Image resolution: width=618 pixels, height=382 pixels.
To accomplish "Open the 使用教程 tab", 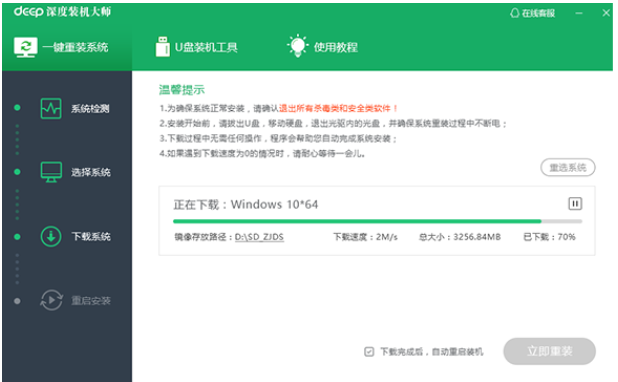I will pyautogui.click(x=322, y=47).
